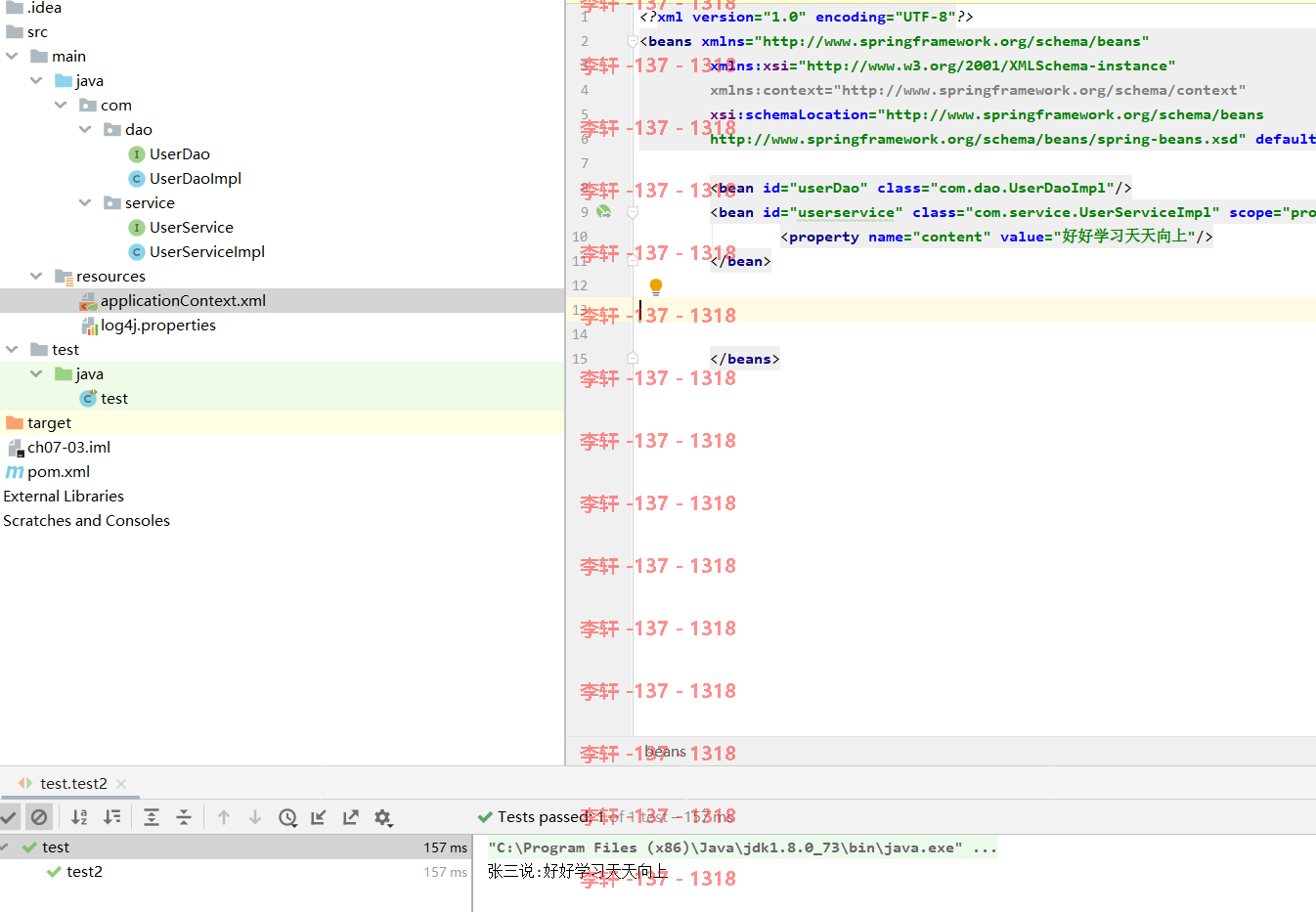Click the closing </beans> tag
Viewport: 1316px width, 912px height.
click(745, 359)
